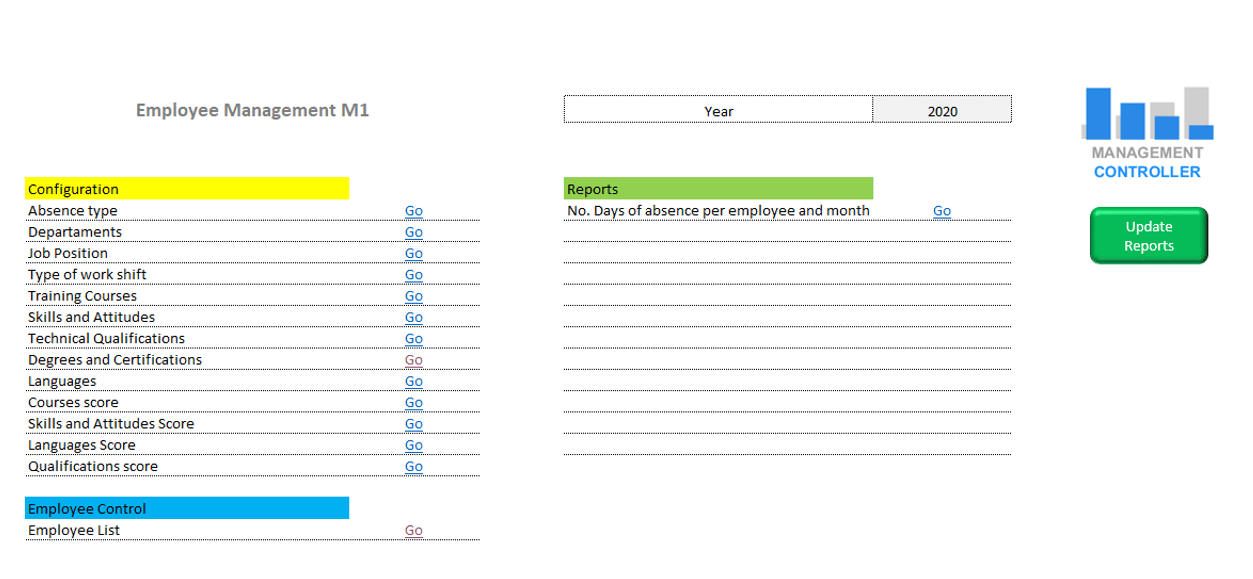Click Go link beside Languages
This screenshot has width=1253, height=579.
coord(413,382)
